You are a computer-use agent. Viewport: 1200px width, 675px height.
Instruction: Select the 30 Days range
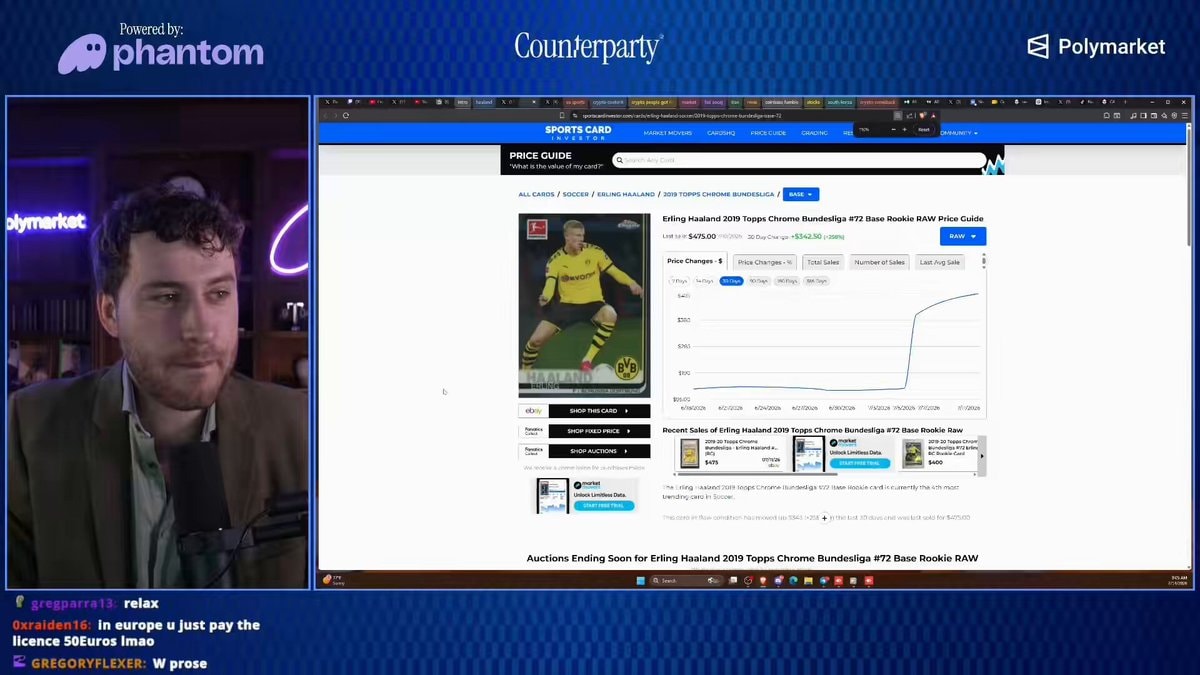tap(731, 281)
